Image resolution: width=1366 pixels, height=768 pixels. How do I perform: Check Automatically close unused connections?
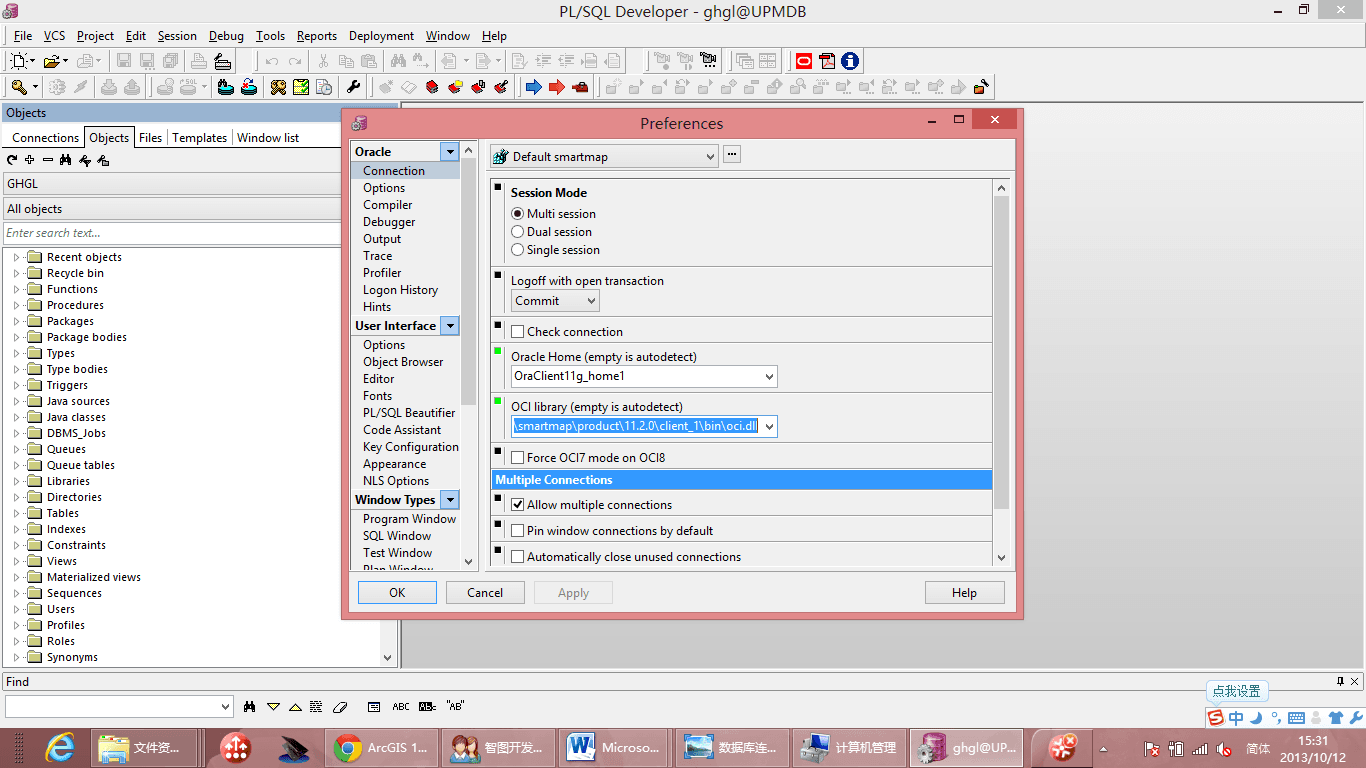coord(518,557)
